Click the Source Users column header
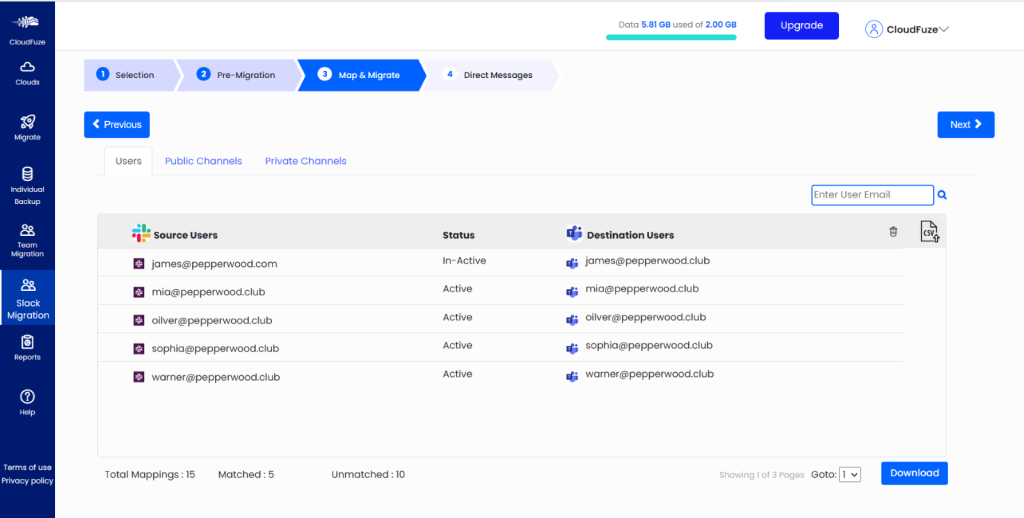The width and height of the screenshot is (1024, 518). (x=185, y=235)
